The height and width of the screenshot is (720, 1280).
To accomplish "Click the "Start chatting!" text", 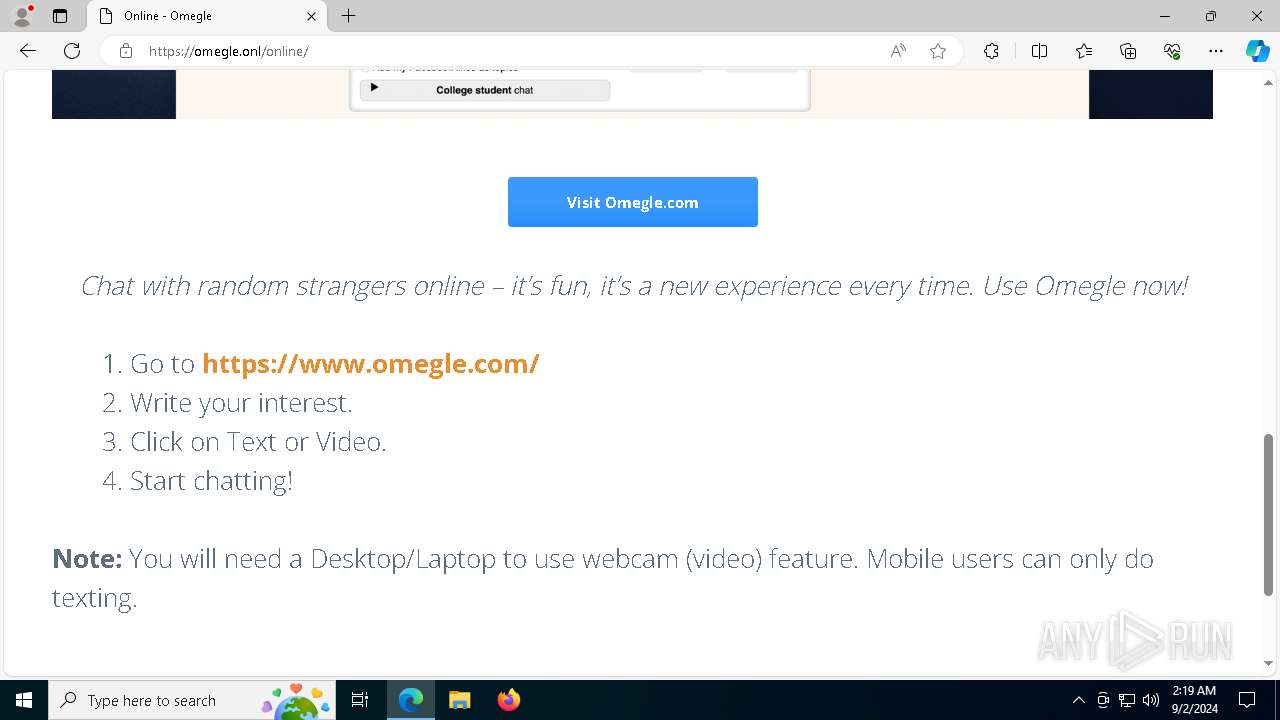I will point(211,481).
